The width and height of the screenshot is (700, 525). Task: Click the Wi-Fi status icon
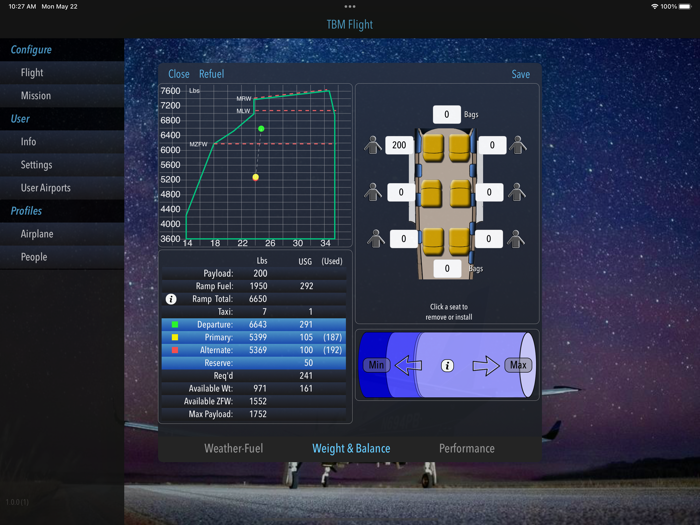click(654, 7)
